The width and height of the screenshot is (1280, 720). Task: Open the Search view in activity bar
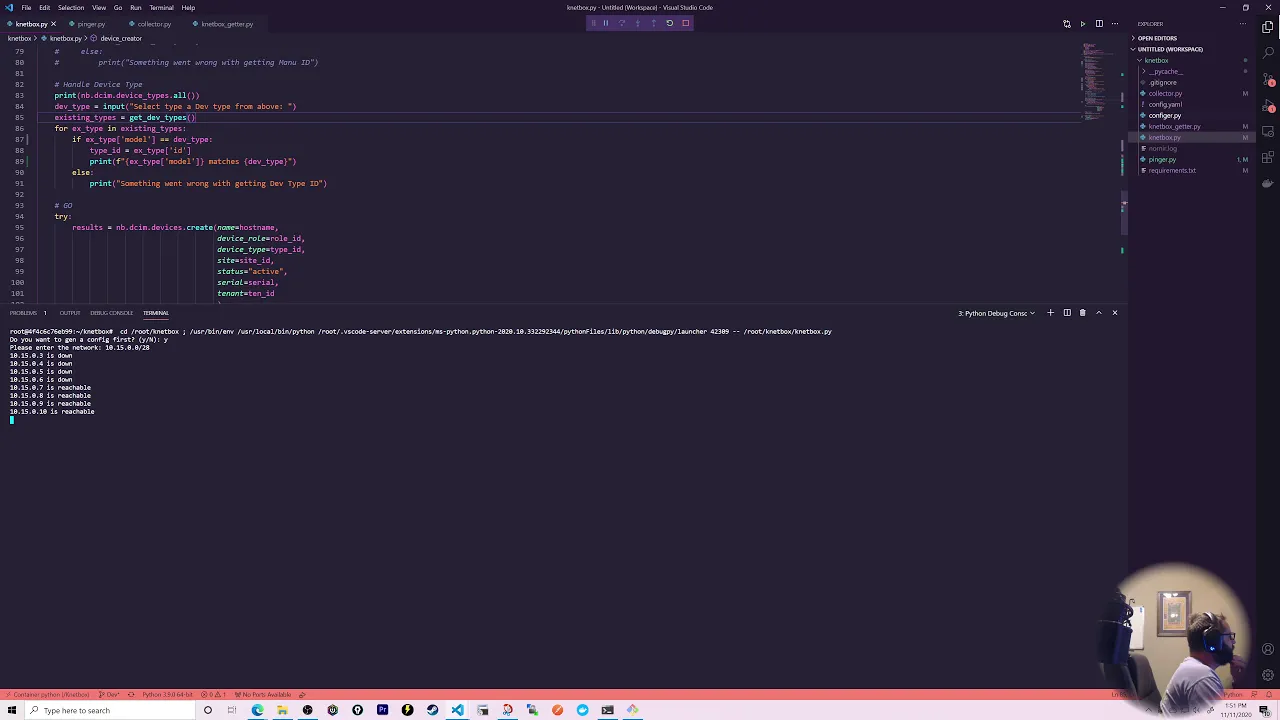pos(1268,53)
